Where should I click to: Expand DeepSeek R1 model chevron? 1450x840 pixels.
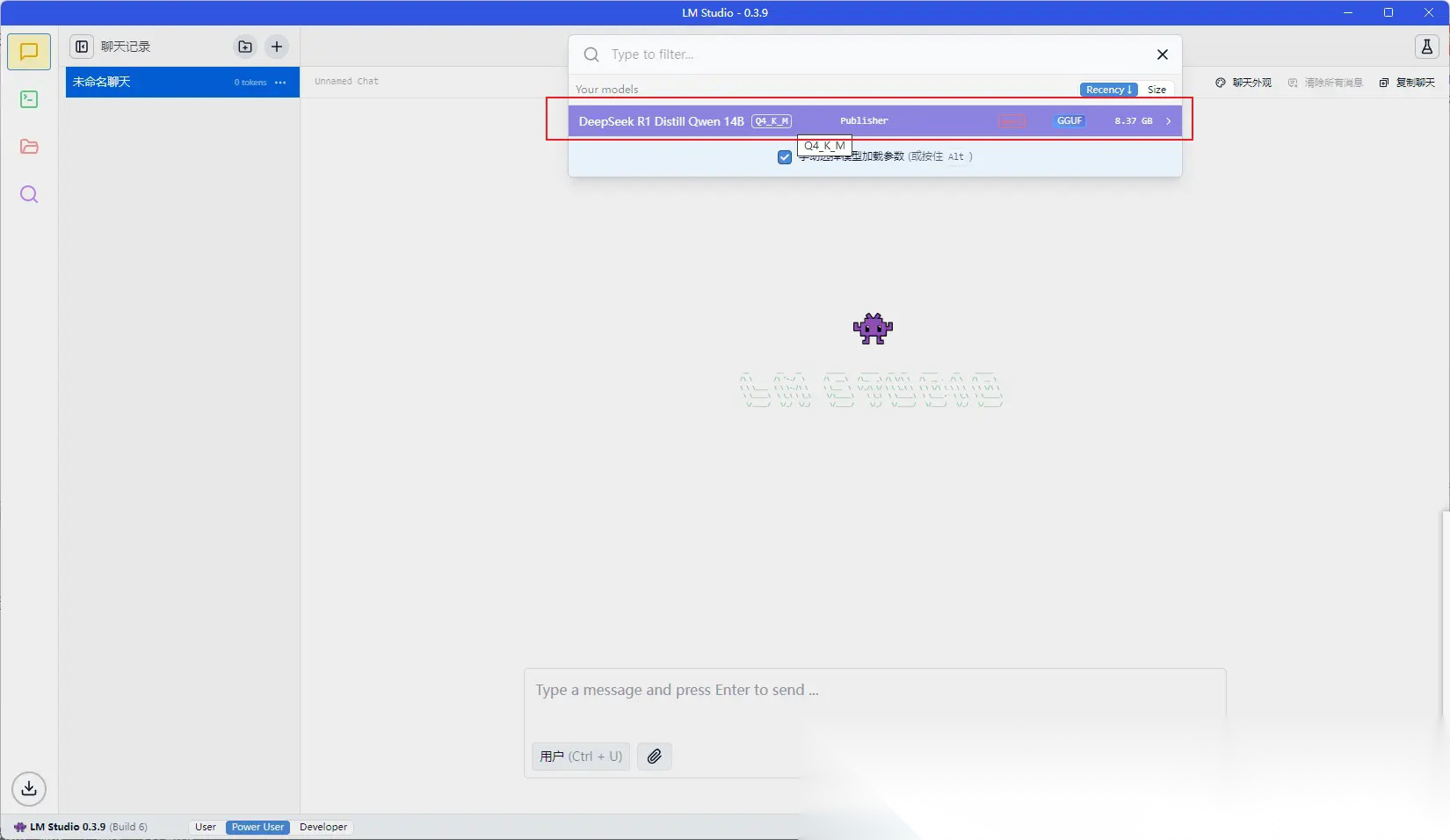click(x=1168, y=121)
